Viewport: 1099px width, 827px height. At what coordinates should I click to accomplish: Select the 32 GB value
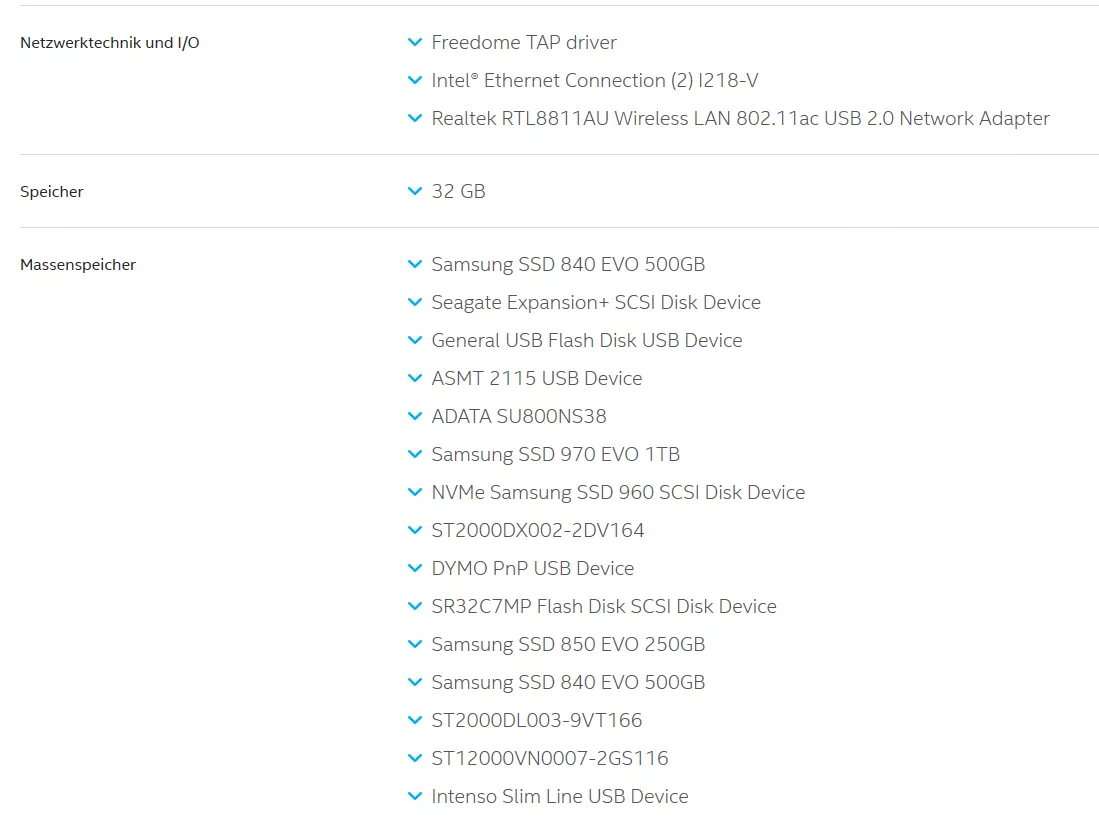point(458,191)
